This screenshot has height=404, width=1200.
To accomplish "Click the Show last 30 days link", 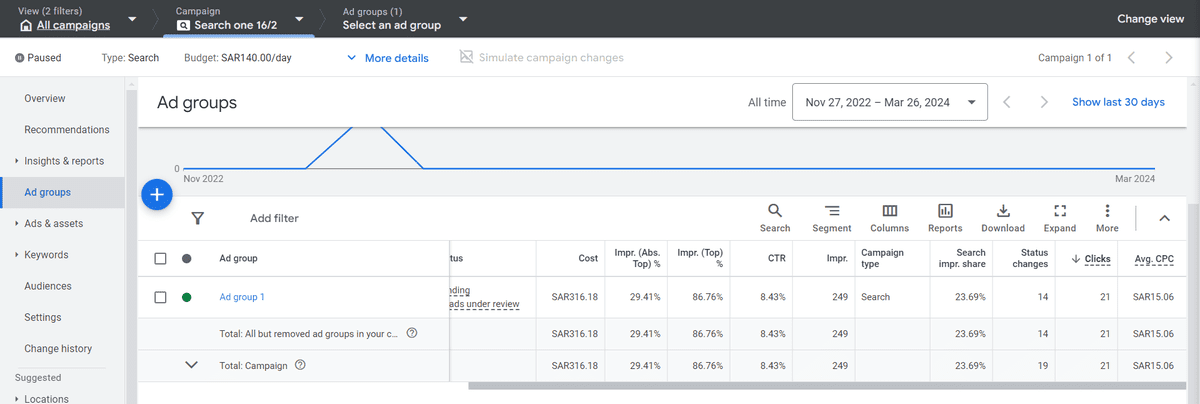I will pos(1118,102).
